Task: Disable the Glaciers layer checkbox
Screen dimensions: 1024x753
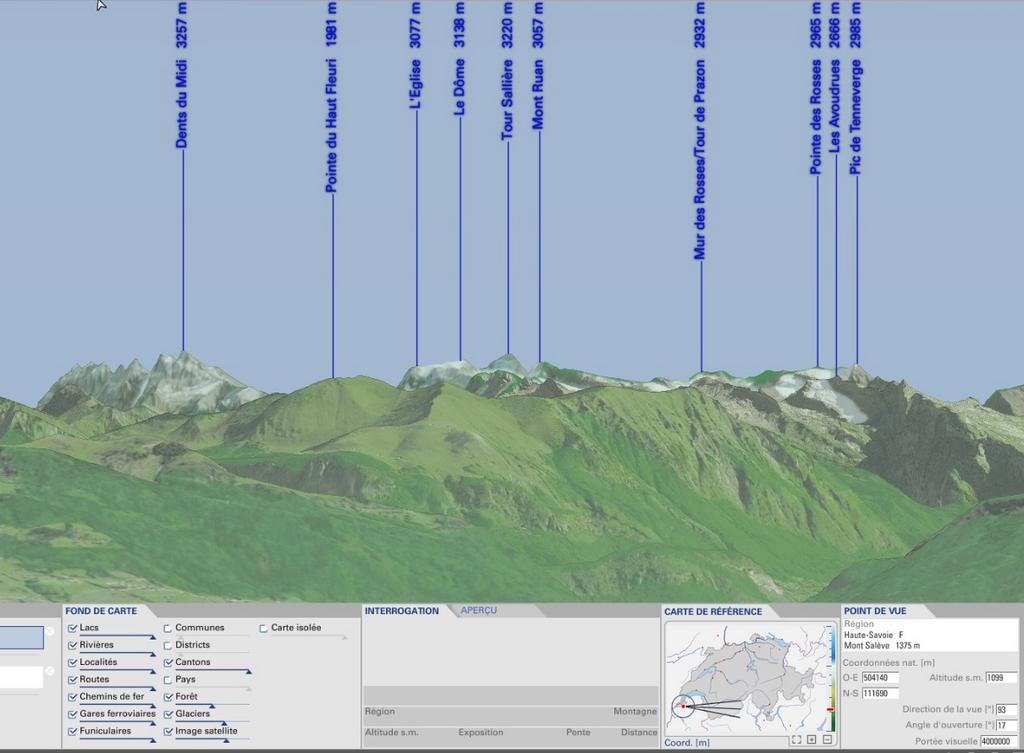Action: tap(167, 714)
